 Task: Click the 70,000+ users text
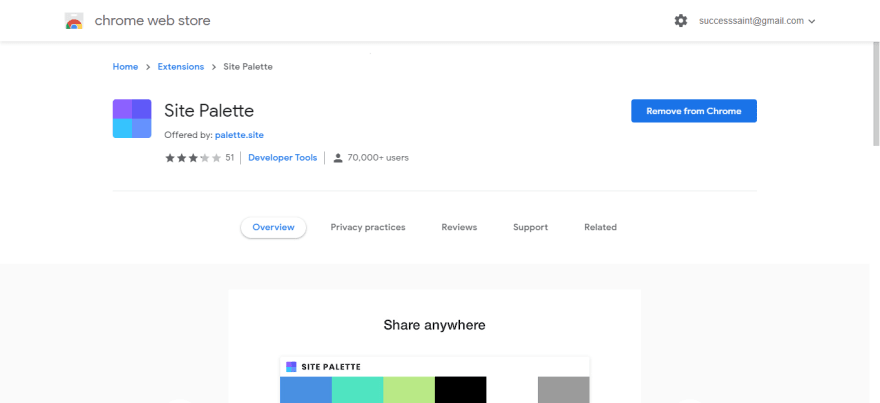[x=378, y=158]
